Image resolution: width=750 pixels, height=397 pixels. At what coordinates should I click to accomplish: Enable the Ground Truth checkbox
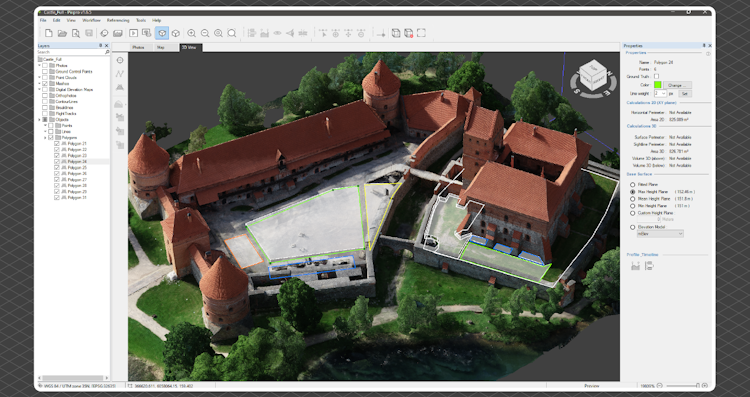click(x=656, y=77)
